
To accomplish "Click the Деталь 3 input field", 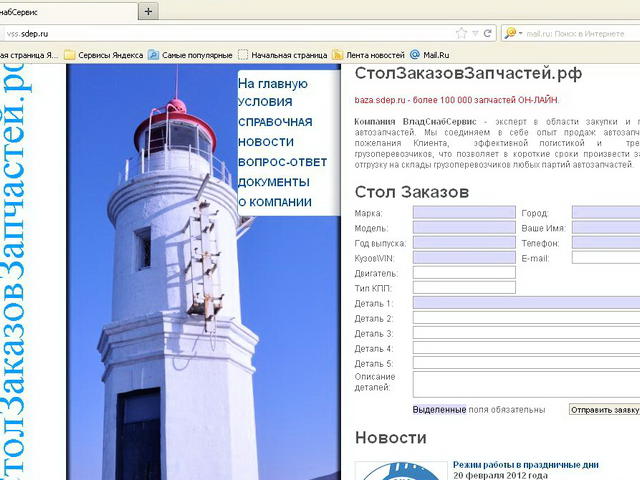I will 527,333.
